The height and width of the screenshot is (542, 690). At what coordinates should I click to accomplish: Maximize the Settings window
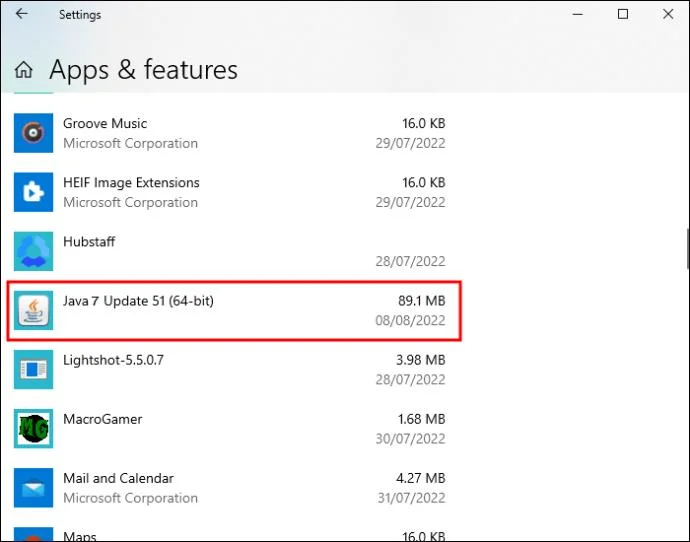click(623, 14)
